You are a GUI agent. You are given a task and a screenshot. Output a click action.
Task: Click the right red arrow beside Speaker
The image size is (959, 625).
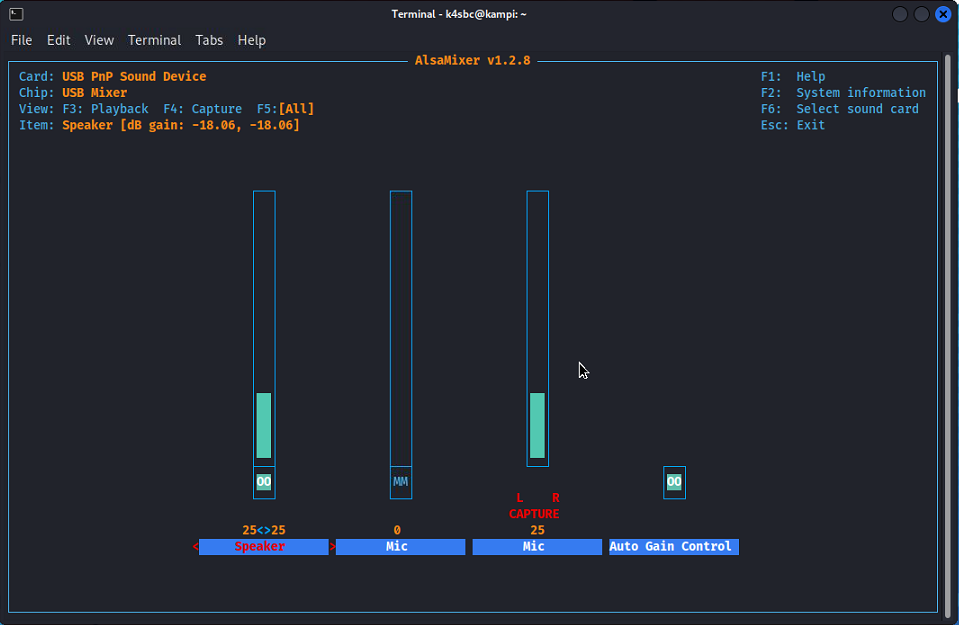(x=333, y=547)
